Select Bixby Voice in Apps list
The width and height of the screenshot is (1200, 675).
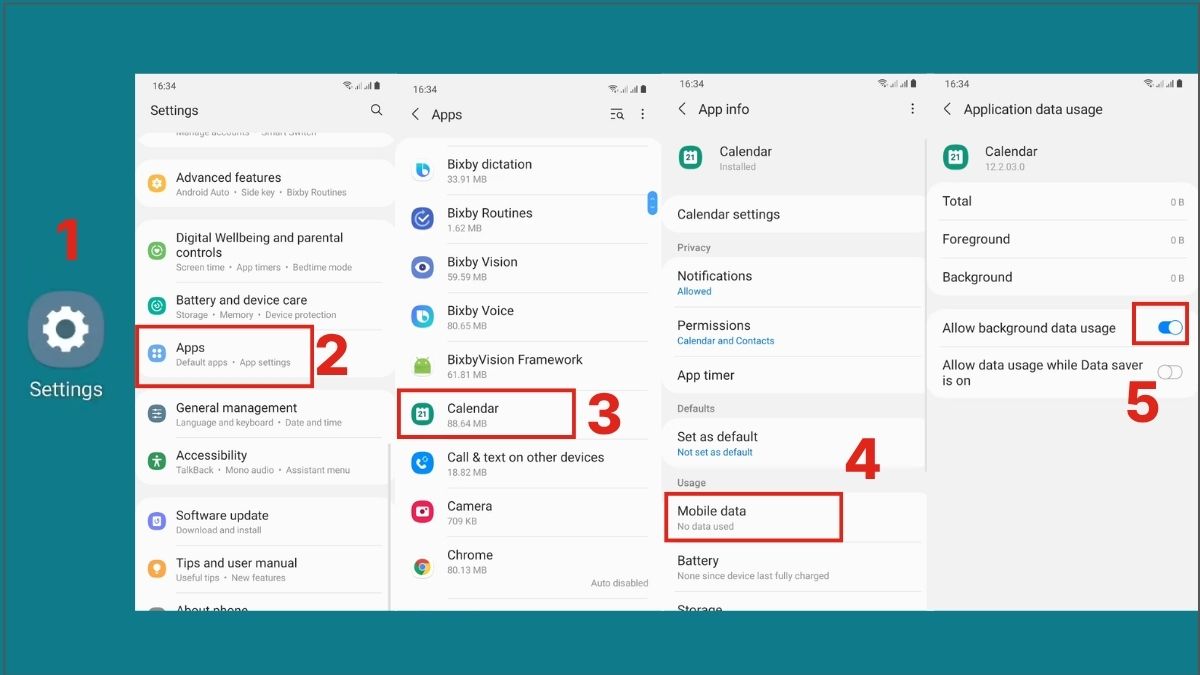pyautogui.click(x=528, y=318)
